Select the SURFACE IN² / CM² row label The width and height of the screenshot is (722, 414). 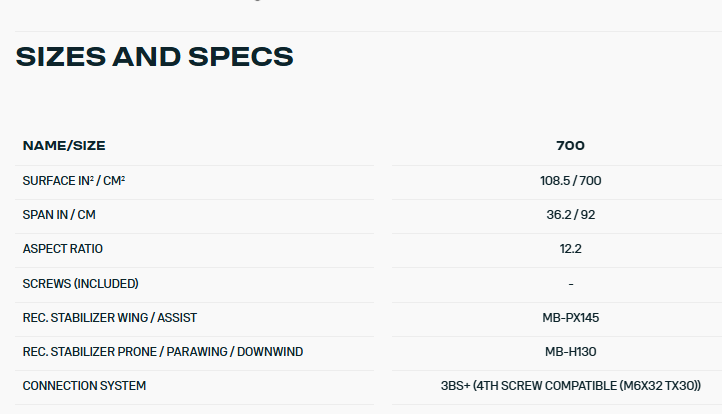74,181
